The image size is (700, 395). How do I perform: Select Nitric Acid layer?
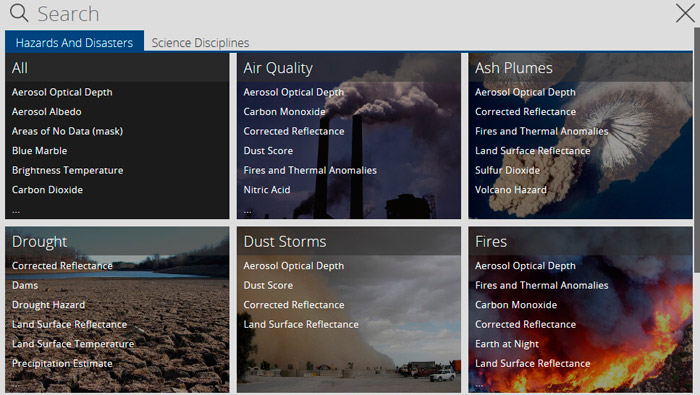[267, 190]
